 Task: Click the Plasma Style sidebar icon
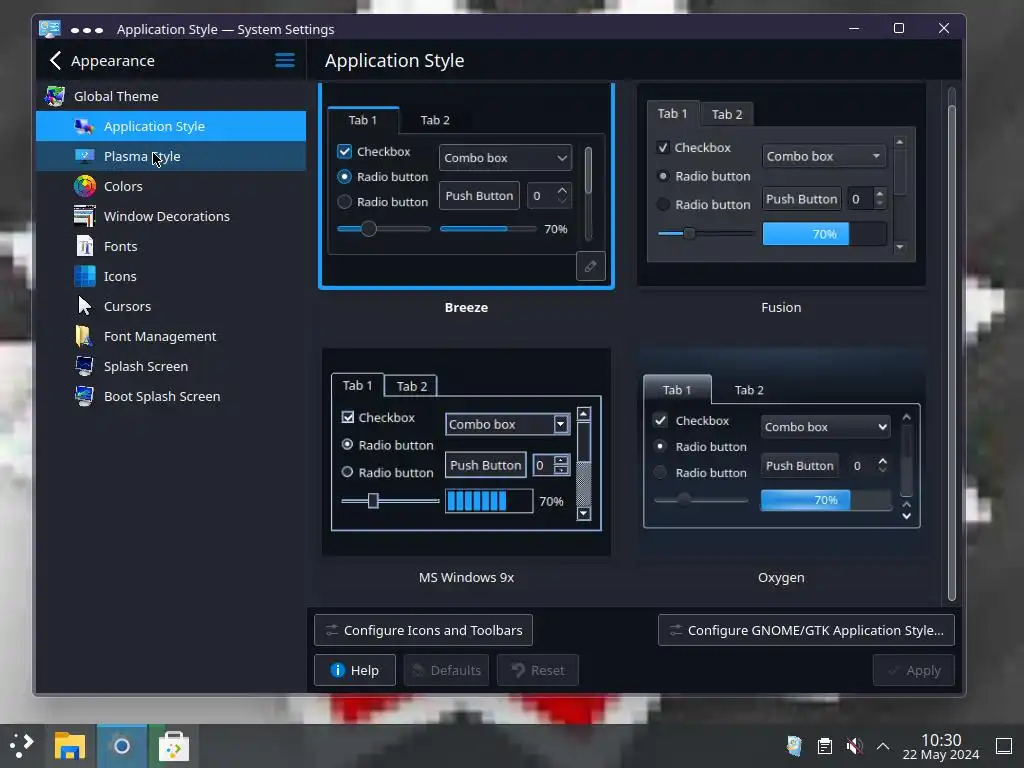pos(84,156)
